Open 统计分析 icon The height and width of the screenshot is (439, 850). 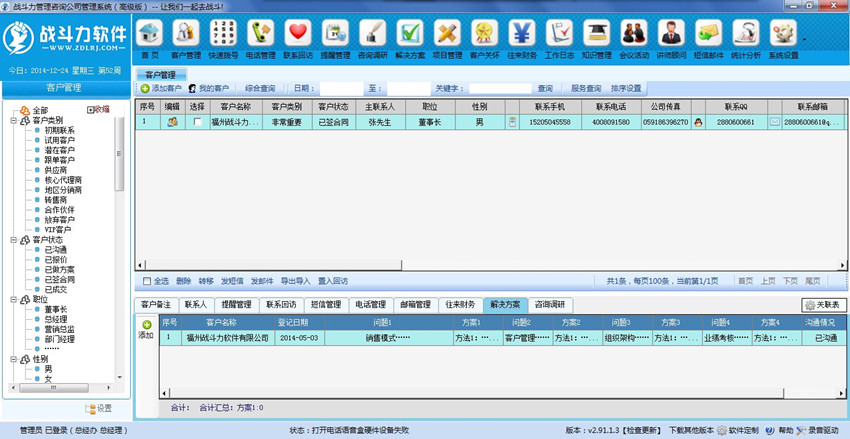746,33
